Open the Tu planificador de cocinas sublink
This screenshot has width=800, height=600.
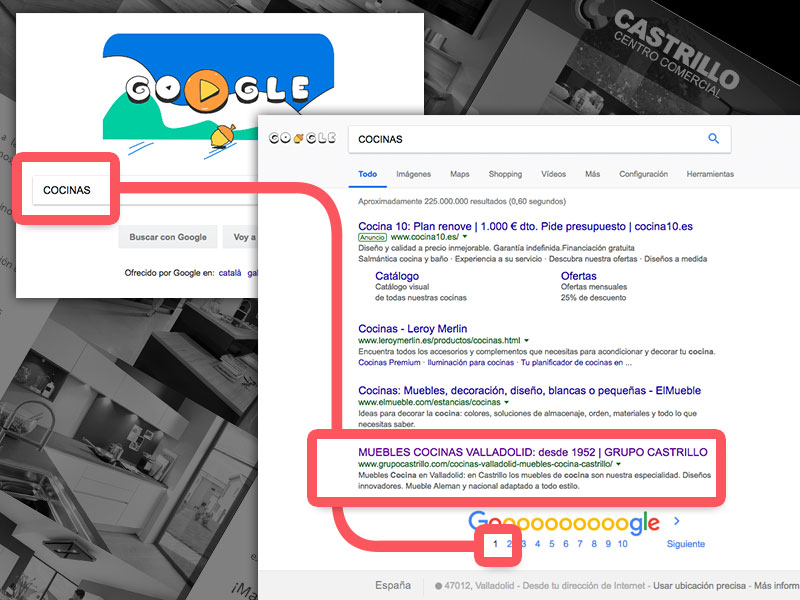576,363
